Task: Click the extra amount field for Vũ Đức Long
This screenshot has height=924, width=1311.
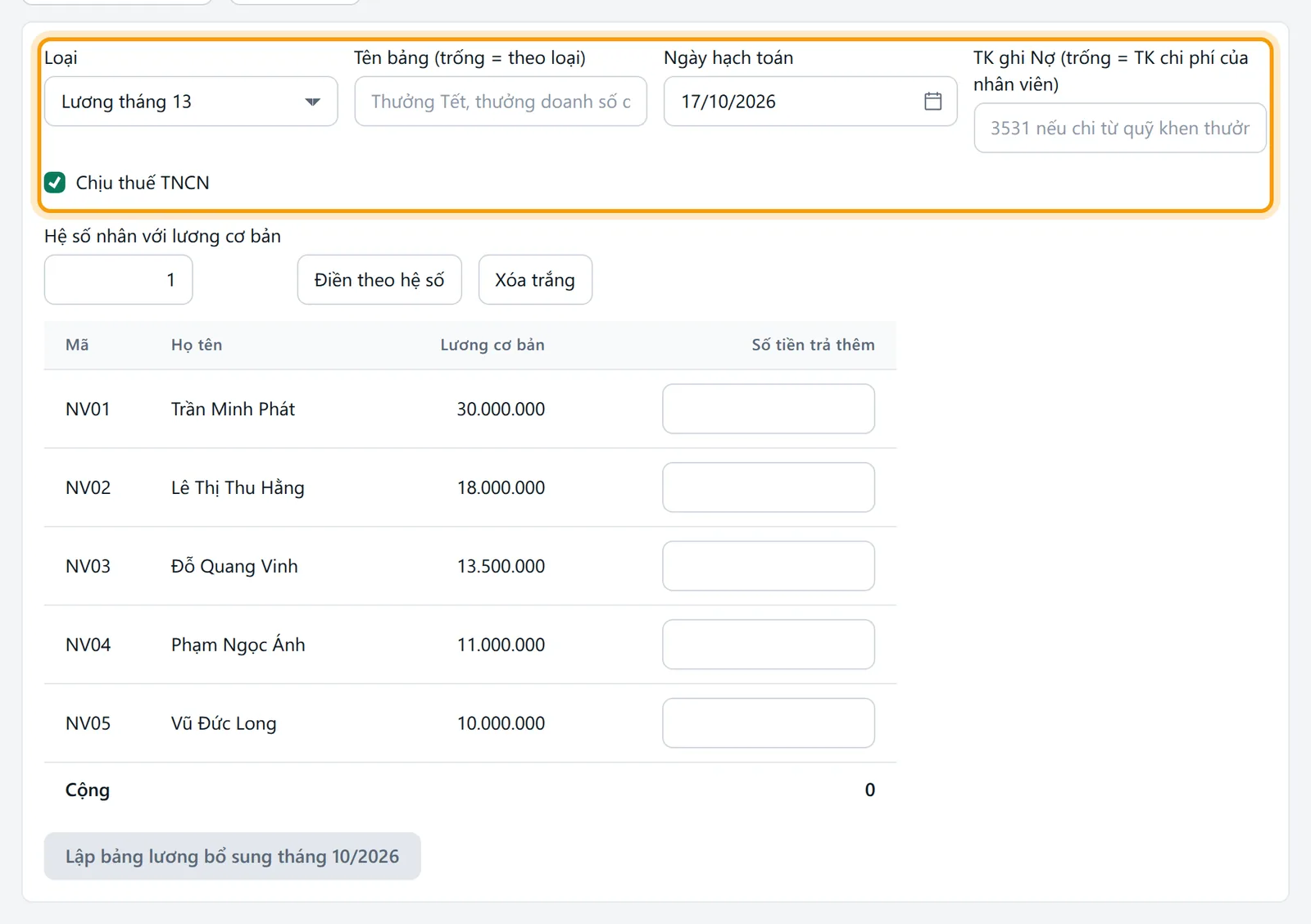Action: (769, 723)
